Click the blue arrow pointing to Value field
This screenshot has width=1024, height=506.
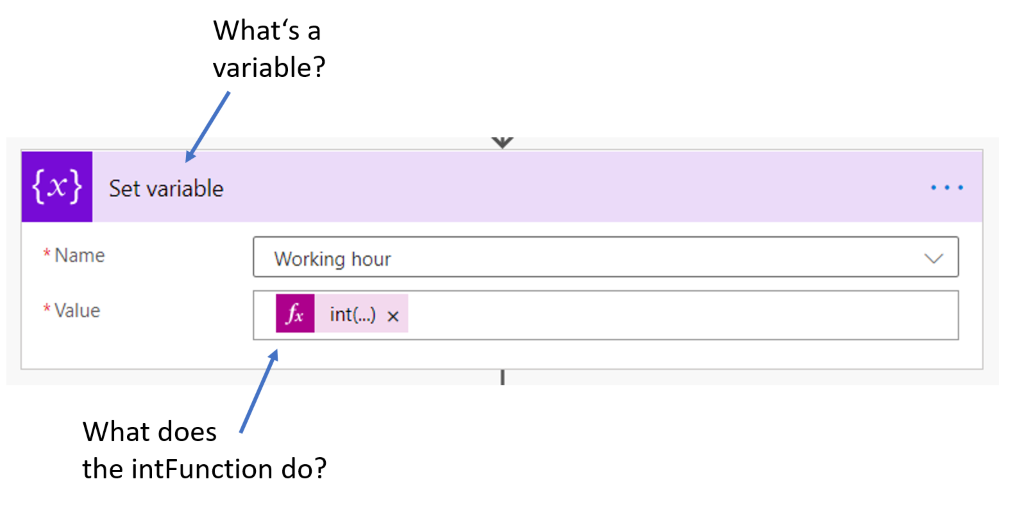tap(259, 390)
